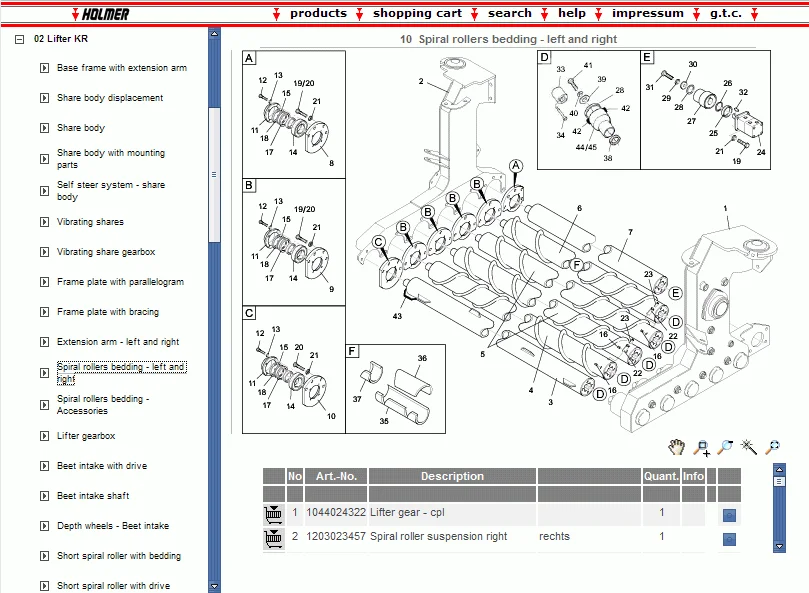Open Share body with mounting parts entry

[x=111, y=158]
